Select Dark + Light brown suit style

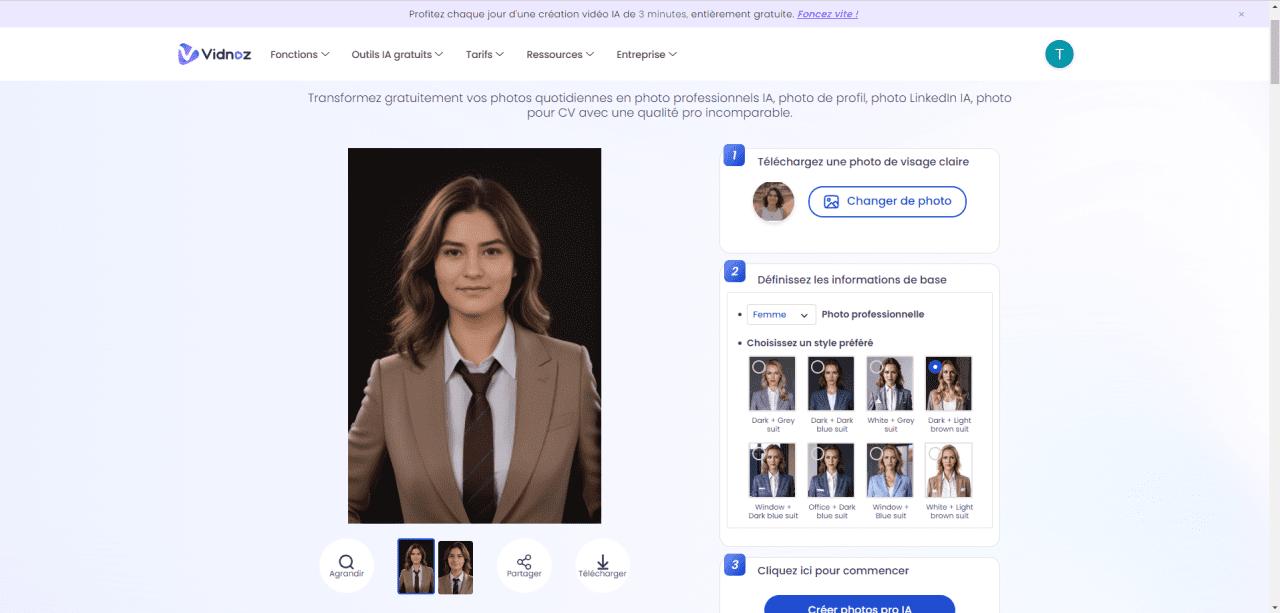(x=949, y=384)
